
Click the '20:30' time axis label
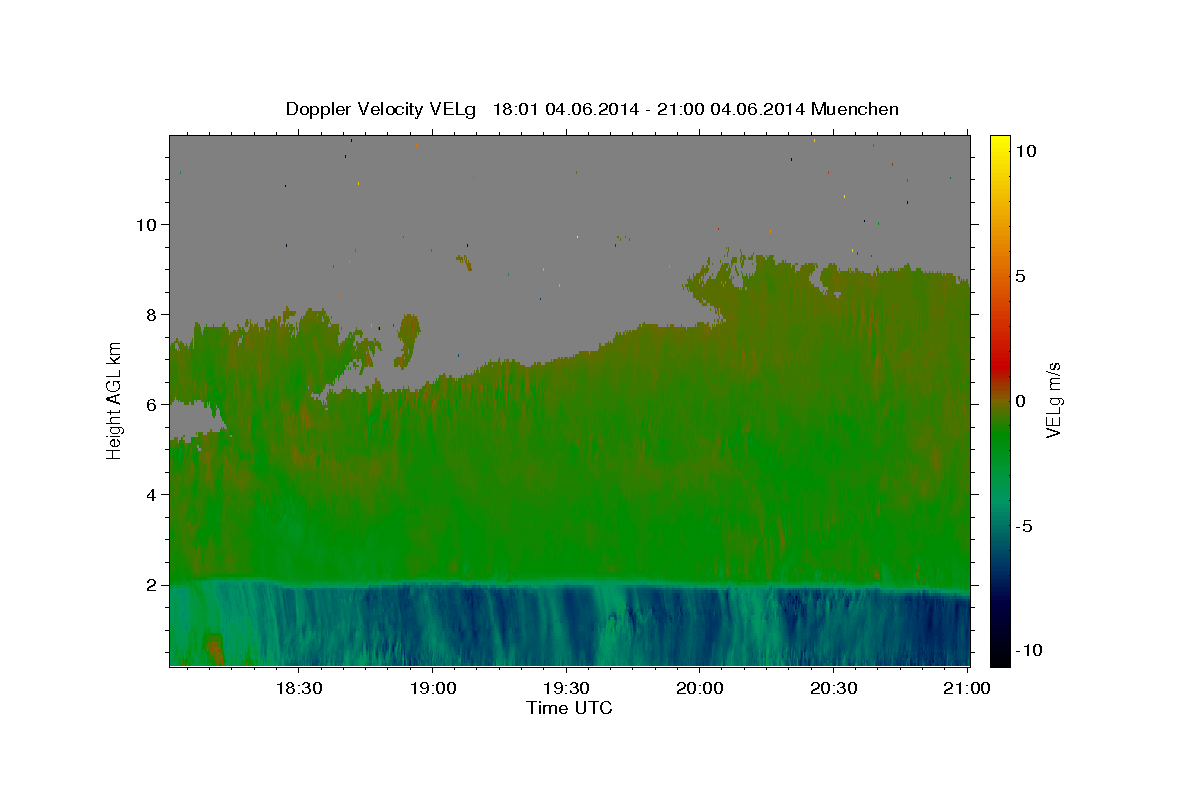[833, 688]
